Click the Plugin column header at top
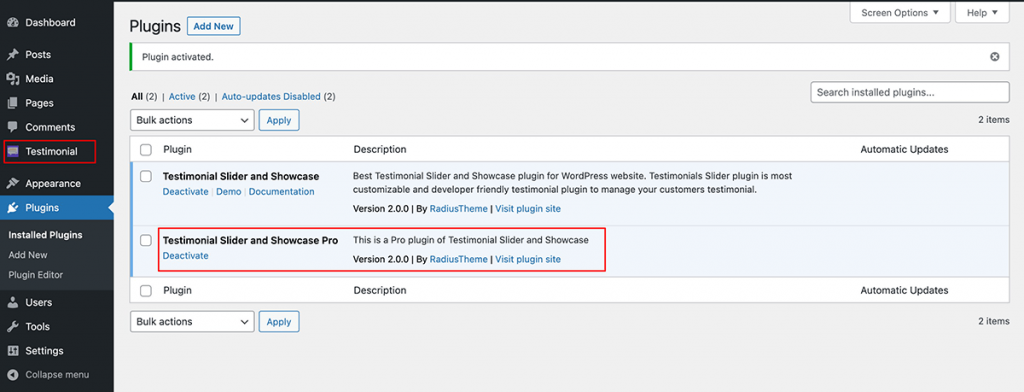This screenshot has width=1024, height=392. (177, 150)
